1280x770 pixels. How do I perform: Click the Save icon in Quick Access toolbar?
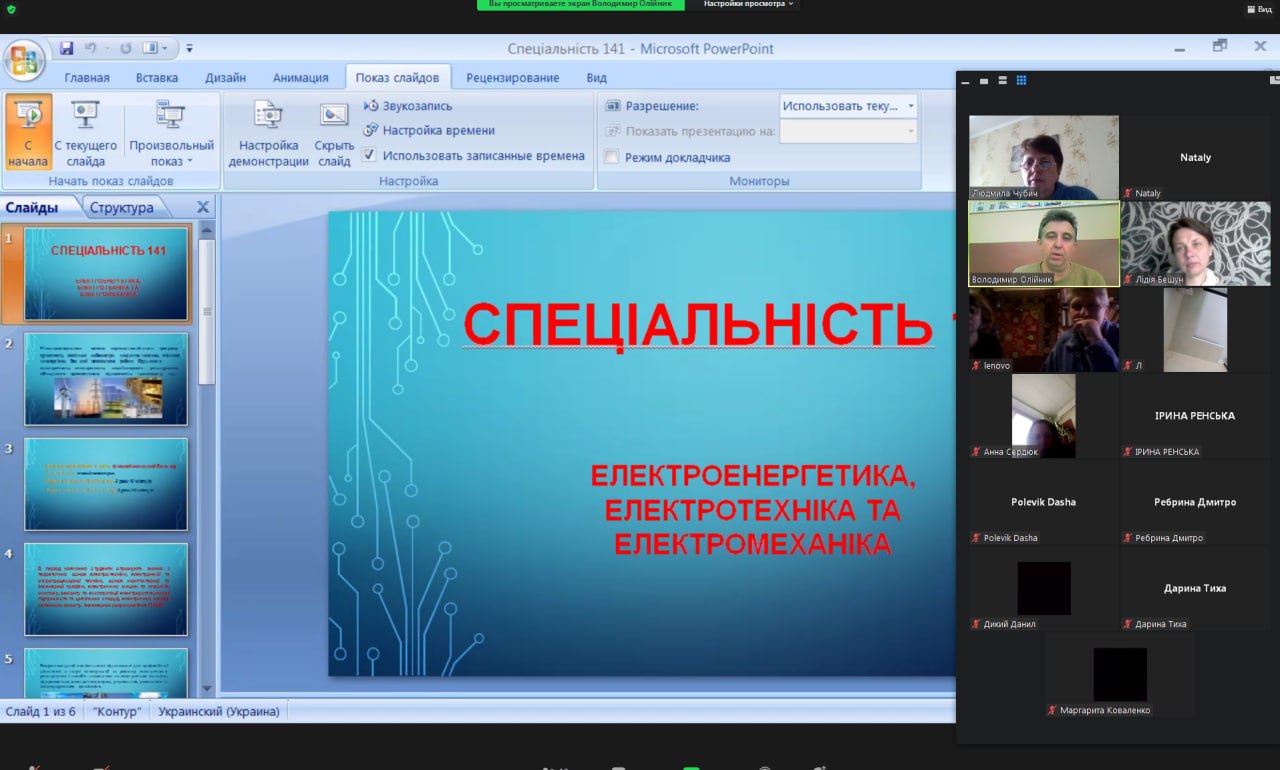[x=67, y=48]
